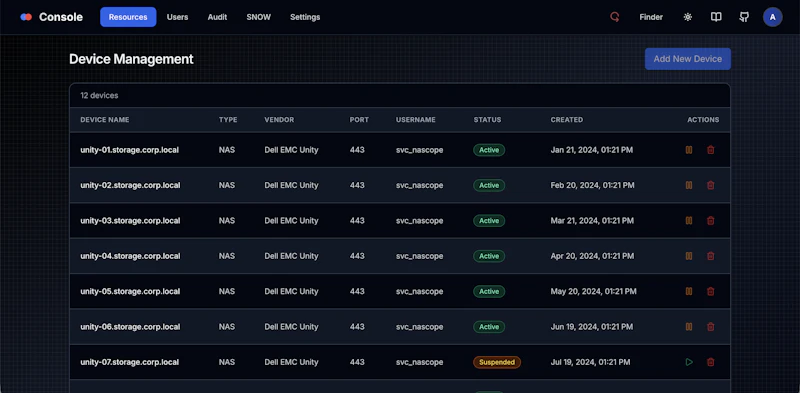Click the Device Management heading
This screenshot has height=393, width=800.
131,59
